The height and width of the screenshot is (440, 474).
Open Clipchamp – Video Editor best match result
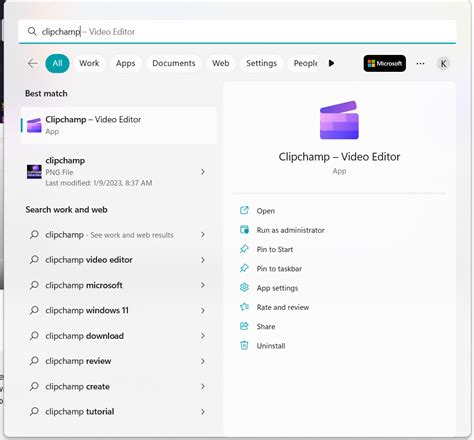pyautogui.click(x=118, y=125)
